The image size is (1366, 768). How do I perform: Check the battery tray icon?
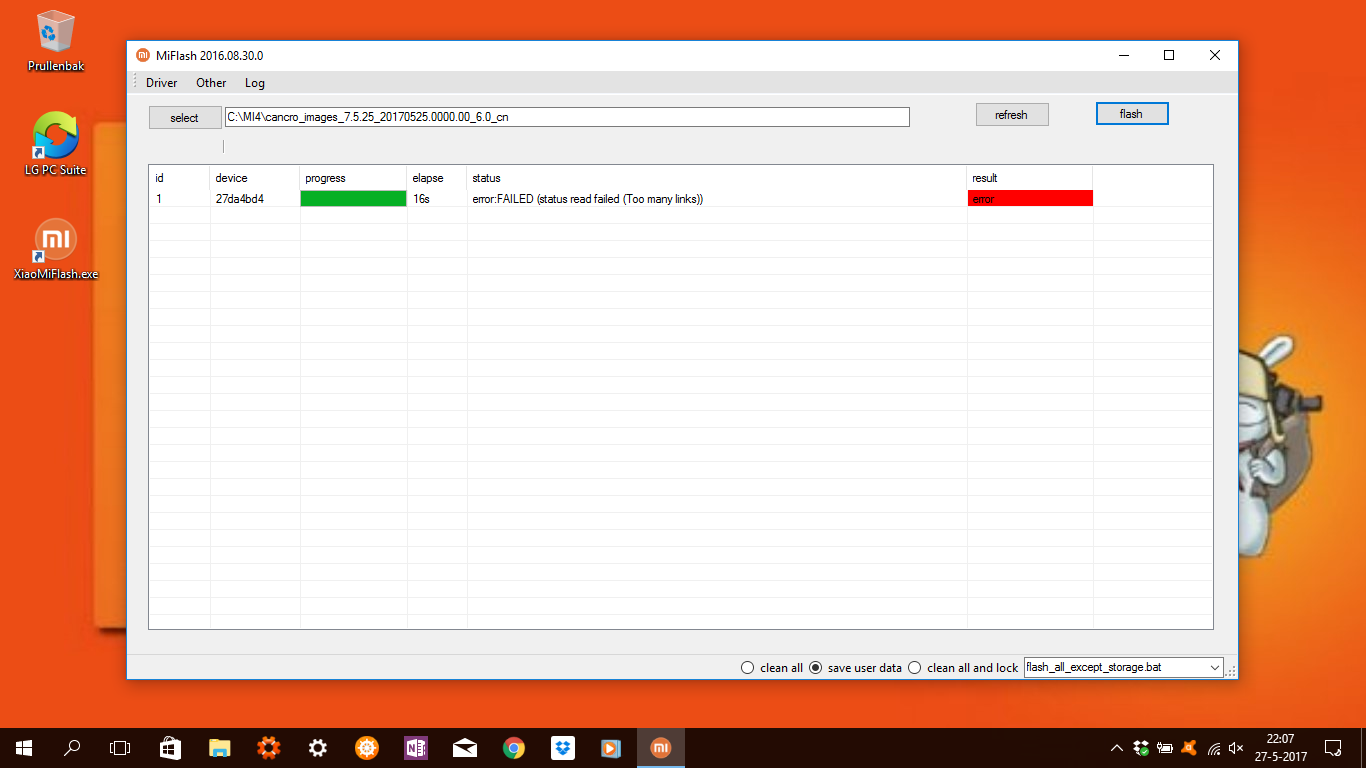(x=1165, y=747)
